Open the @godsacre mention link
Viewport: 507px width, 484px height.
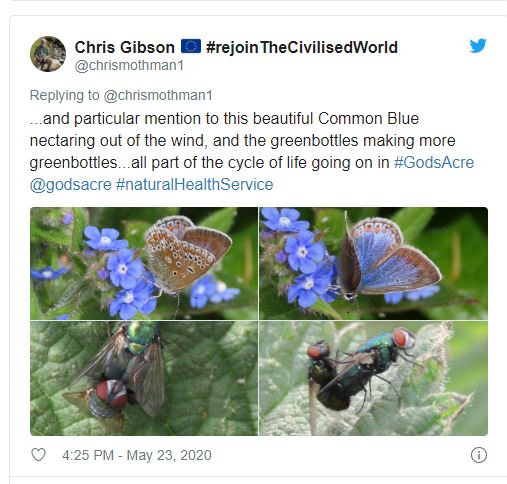pos(71,185)
